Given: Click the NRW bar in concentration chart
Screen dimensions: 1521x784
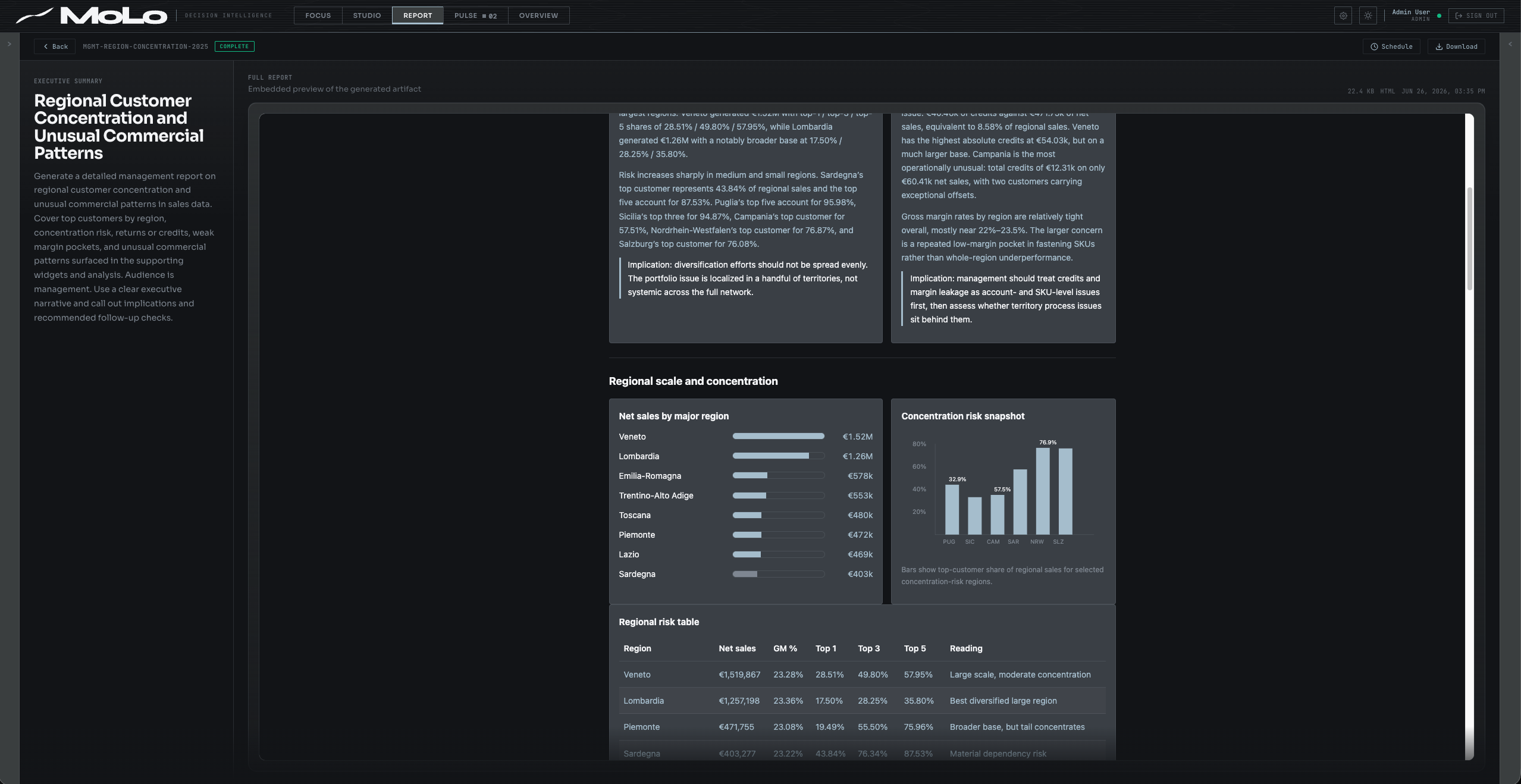Looking at the screenshot, I should 1042,491.
